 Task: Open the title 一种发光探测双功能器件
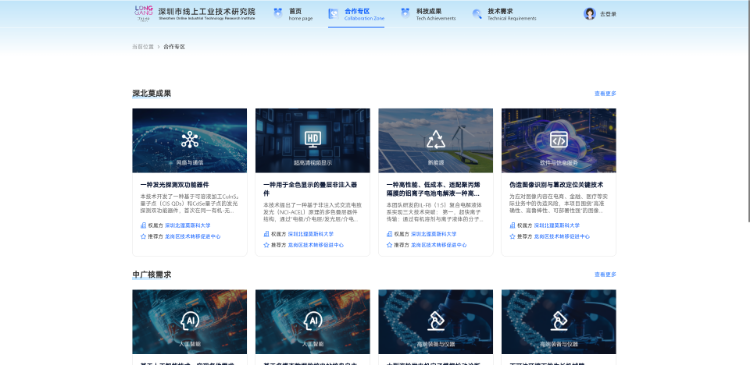pyautogui.click(x=175, y=185)
